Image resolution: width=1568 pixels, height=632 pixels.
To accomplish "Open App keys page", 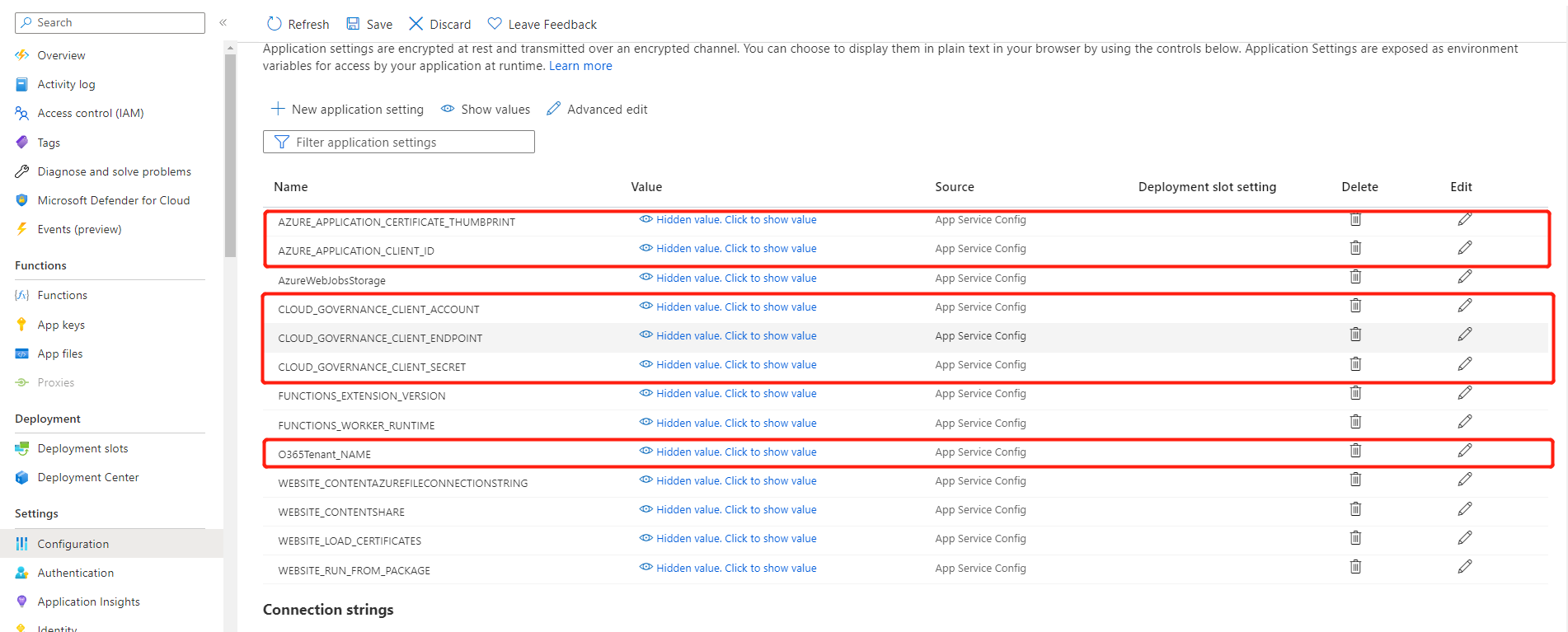I will point(61,325).
